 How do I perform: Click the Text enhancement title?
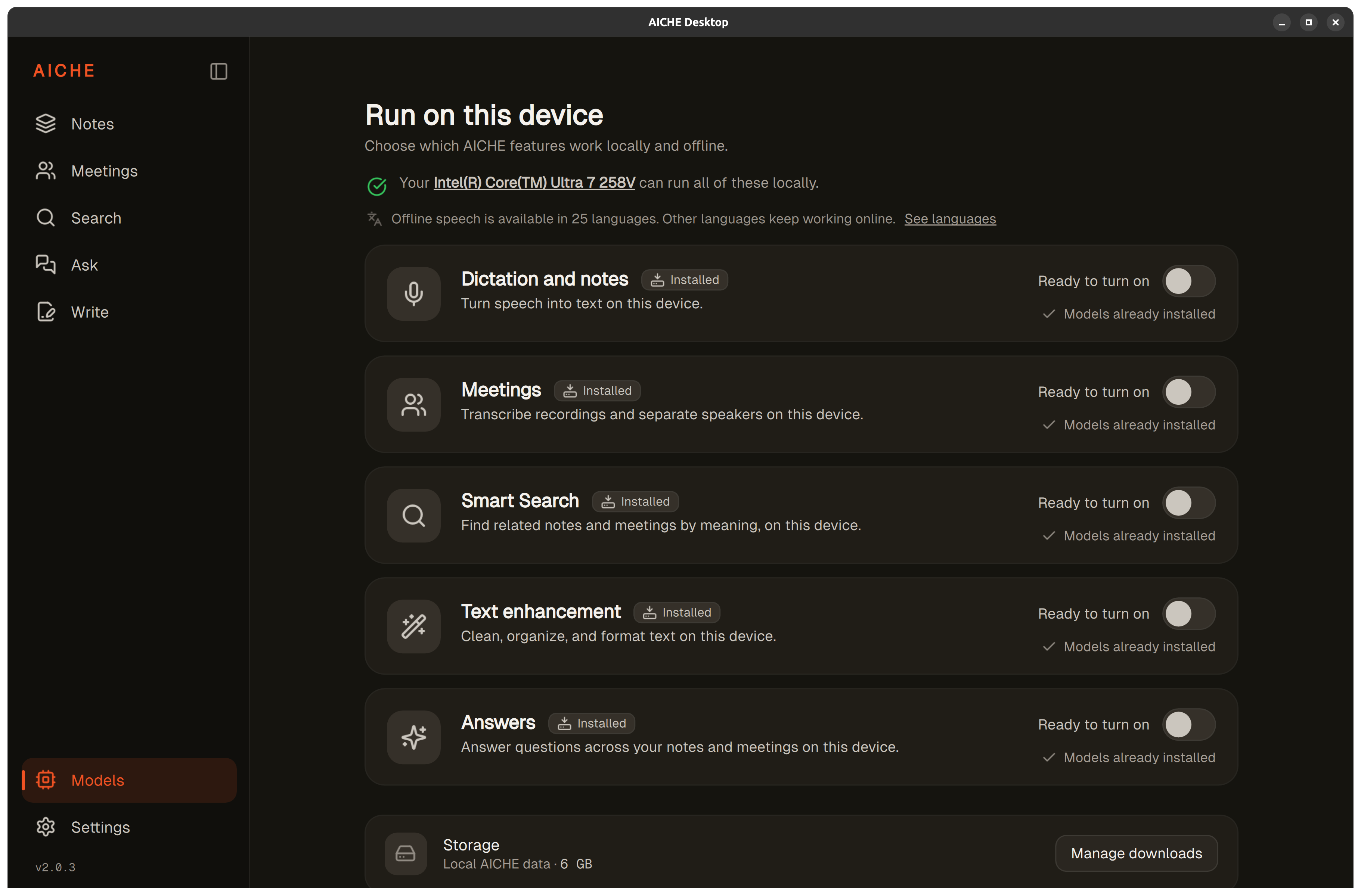pyautogui.click(x=540, y=612)
